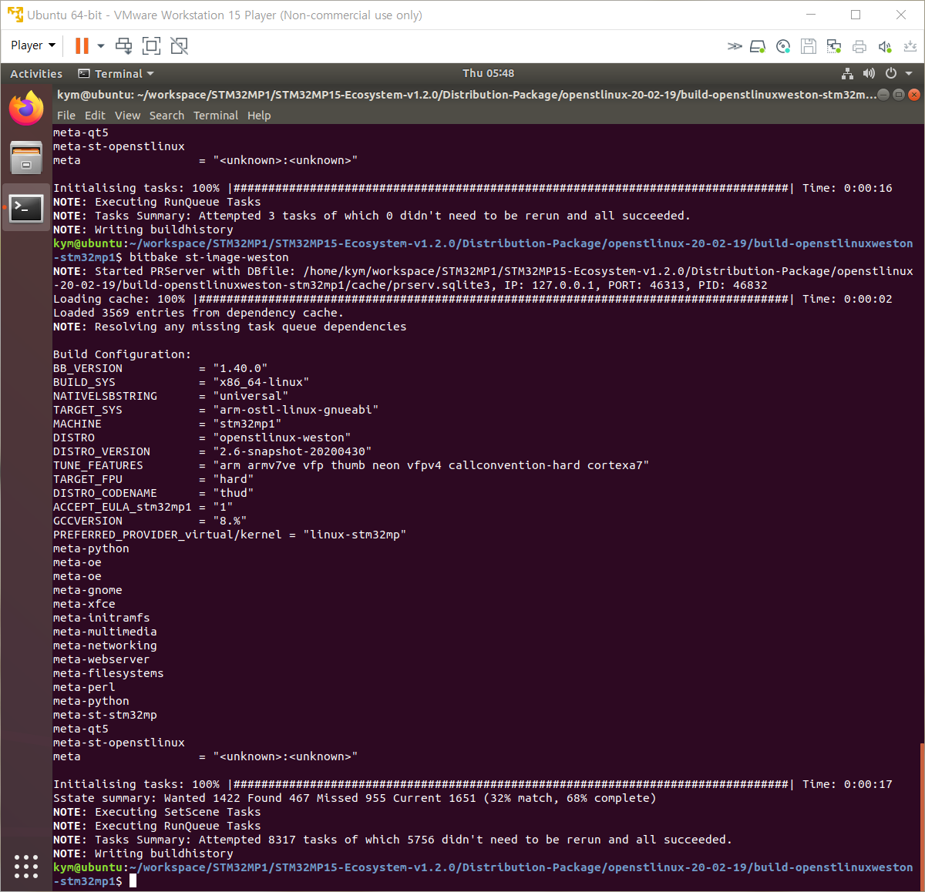Image resolution: width=925 pixels, height=892 pixels.
Task: Click the TUNE_FEATURES line
Action: click(x=351, y=465)
